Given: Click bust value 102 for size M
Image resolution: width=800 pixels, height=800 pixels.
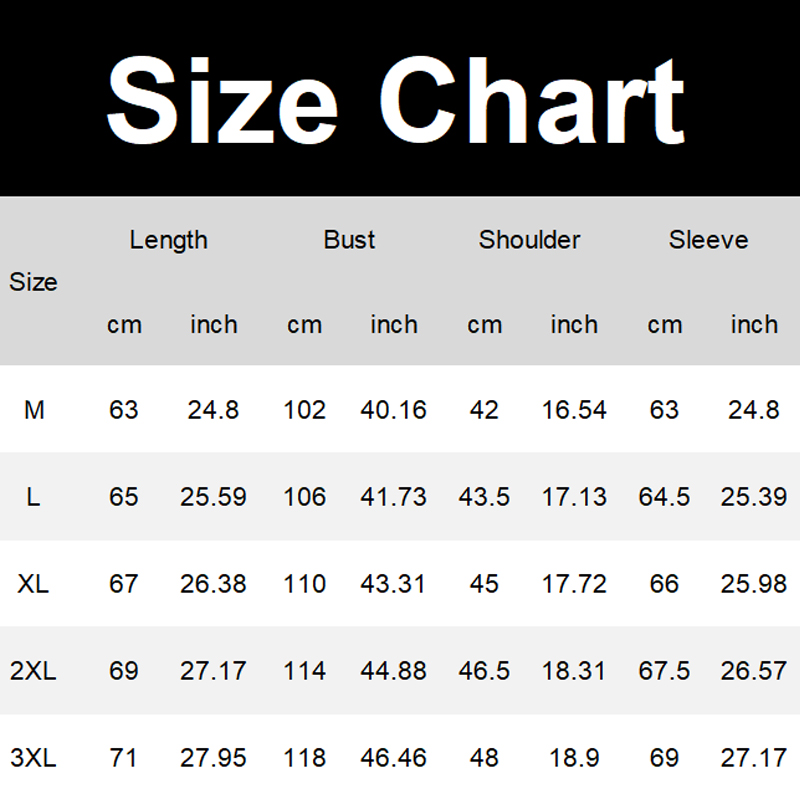Looking at the screenshot, I should point(304,410).
